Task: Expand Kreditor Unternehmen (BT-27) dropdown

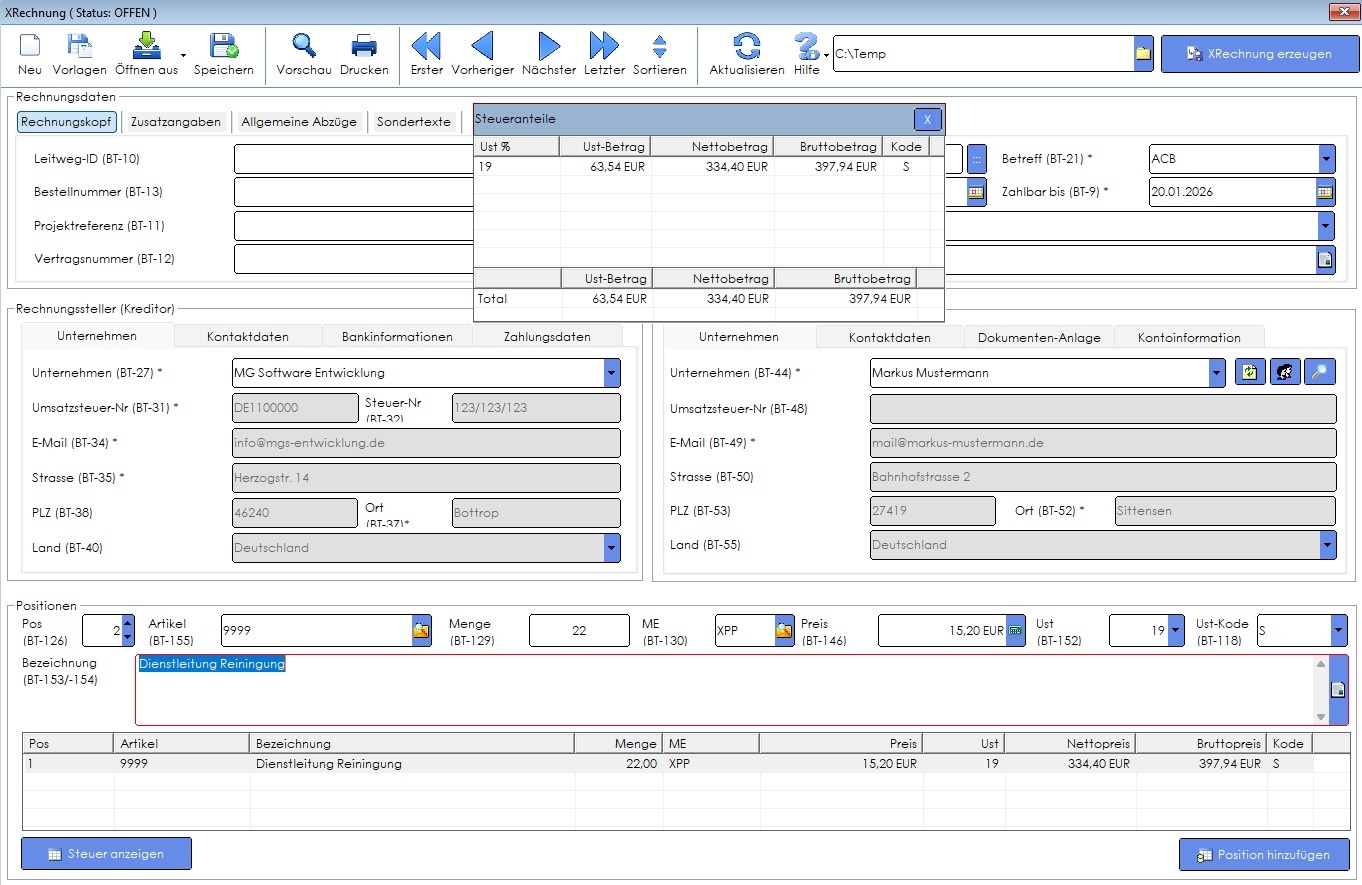Action: click(611, 373)
